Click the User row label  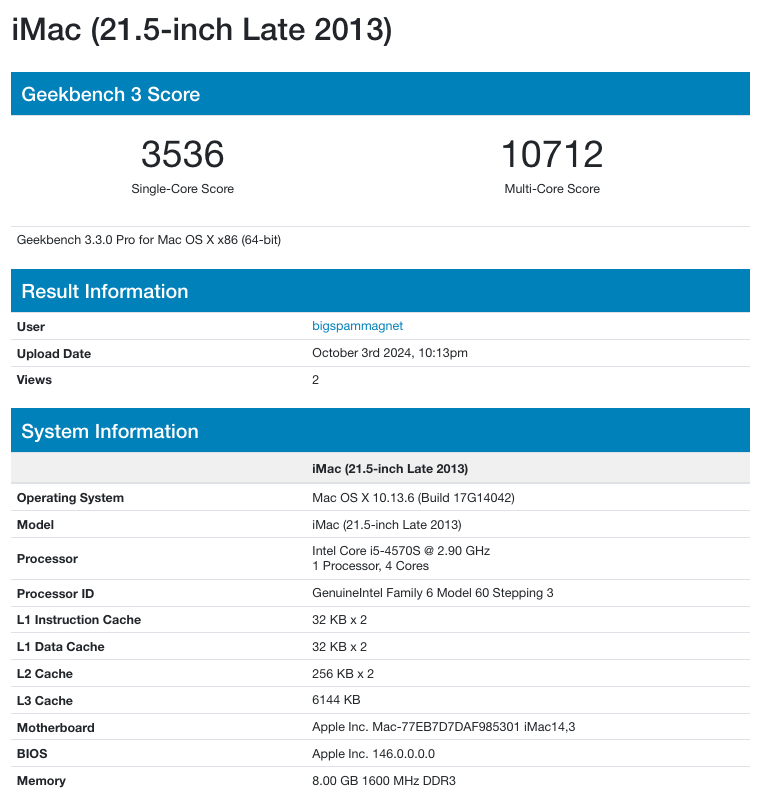click(31, 327)
